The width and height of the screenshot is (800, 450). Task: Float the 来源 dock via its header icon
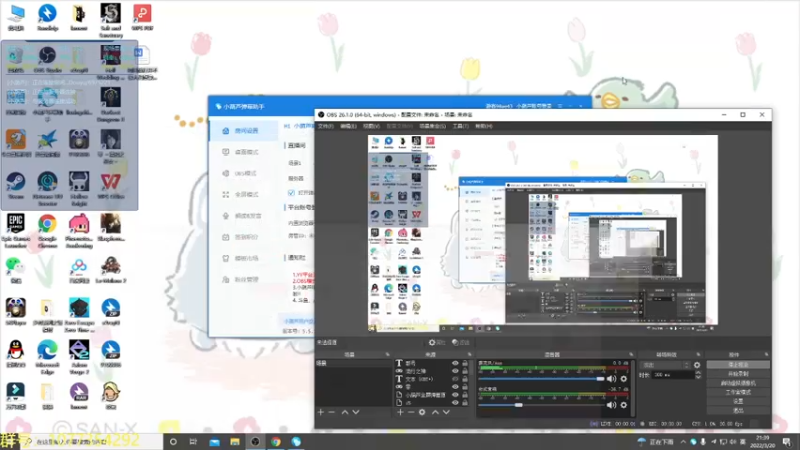[x=470, y=355]
